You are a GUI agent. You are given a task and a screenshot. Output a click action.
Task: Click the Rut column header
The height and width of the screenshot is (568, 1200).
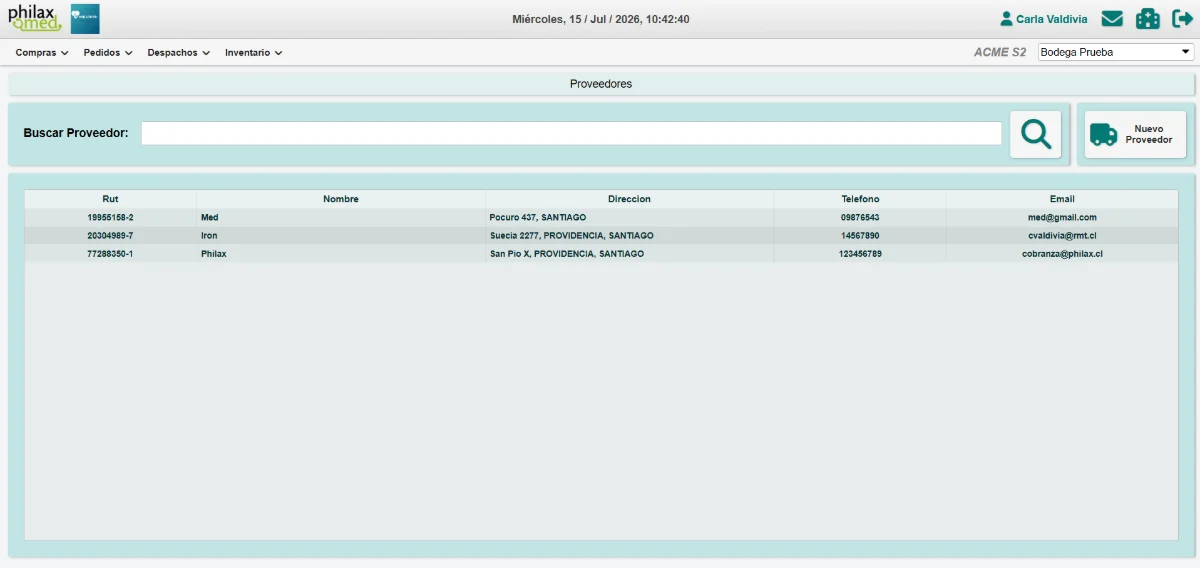coord(110,199)
